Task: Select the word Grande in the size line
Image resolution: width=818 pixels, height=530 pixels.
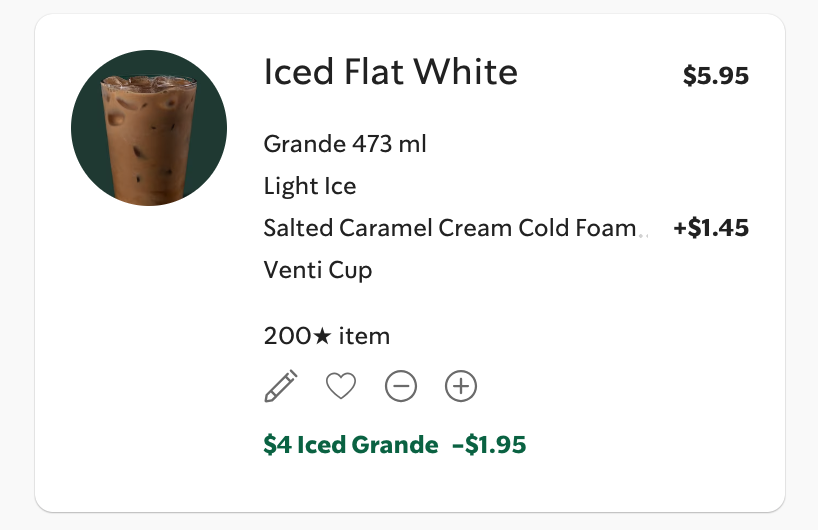Action: pyautogui.click(x=304, y=144)
